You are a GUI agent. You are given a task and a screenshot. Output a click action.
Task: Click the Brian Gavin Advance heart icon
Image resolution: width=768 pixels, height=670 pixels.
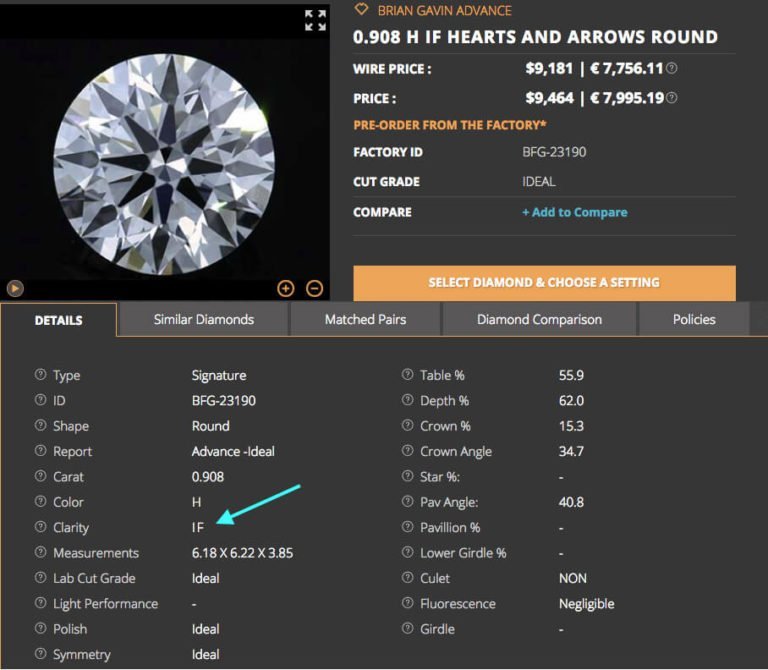tap(361, 9)
